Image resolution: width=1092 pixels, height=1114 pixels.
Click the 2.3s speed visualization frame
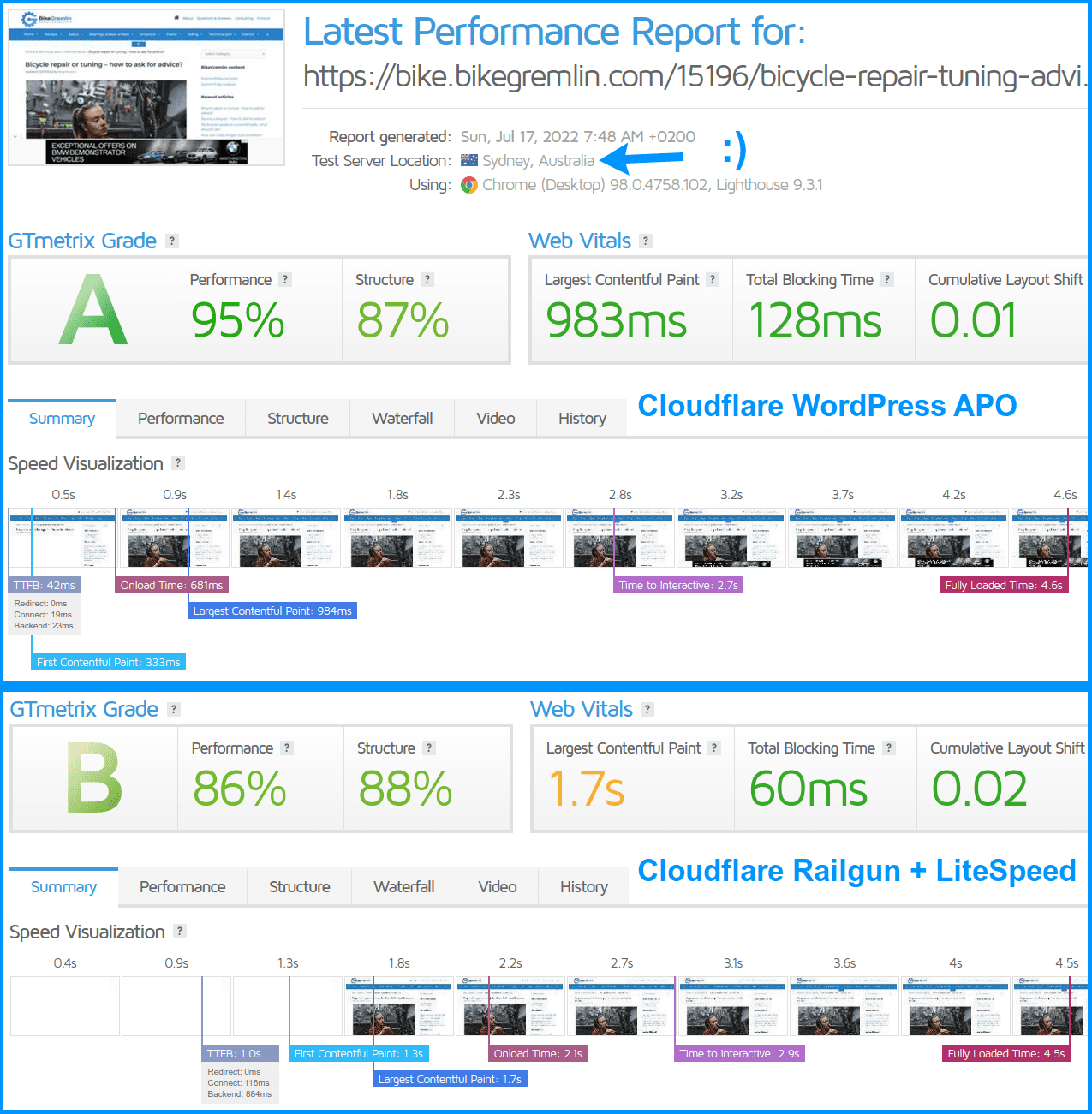pos(509,538)
